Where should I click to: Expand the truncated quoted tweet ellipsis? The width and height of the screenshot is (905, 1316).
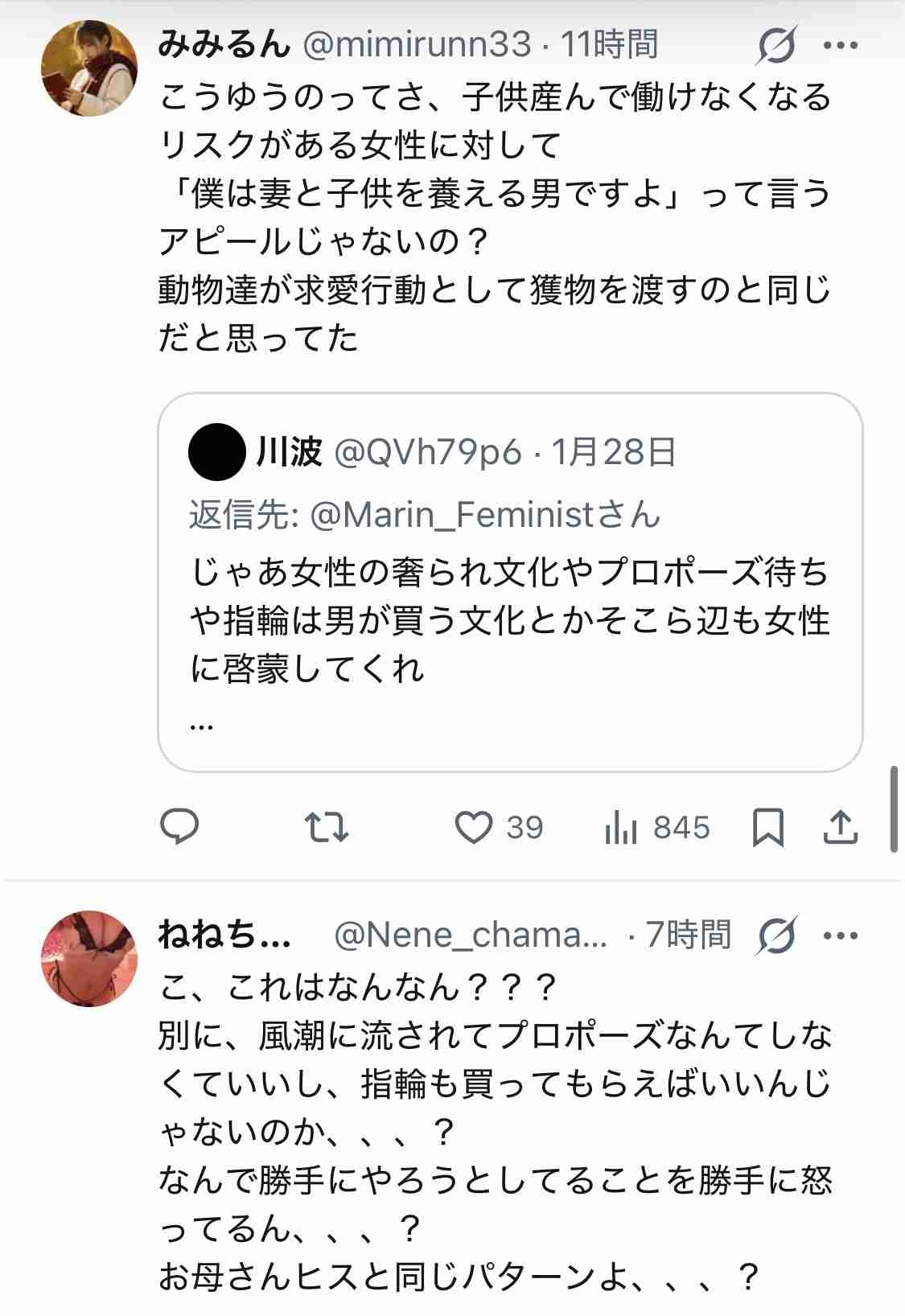click(x=202, y=726)
